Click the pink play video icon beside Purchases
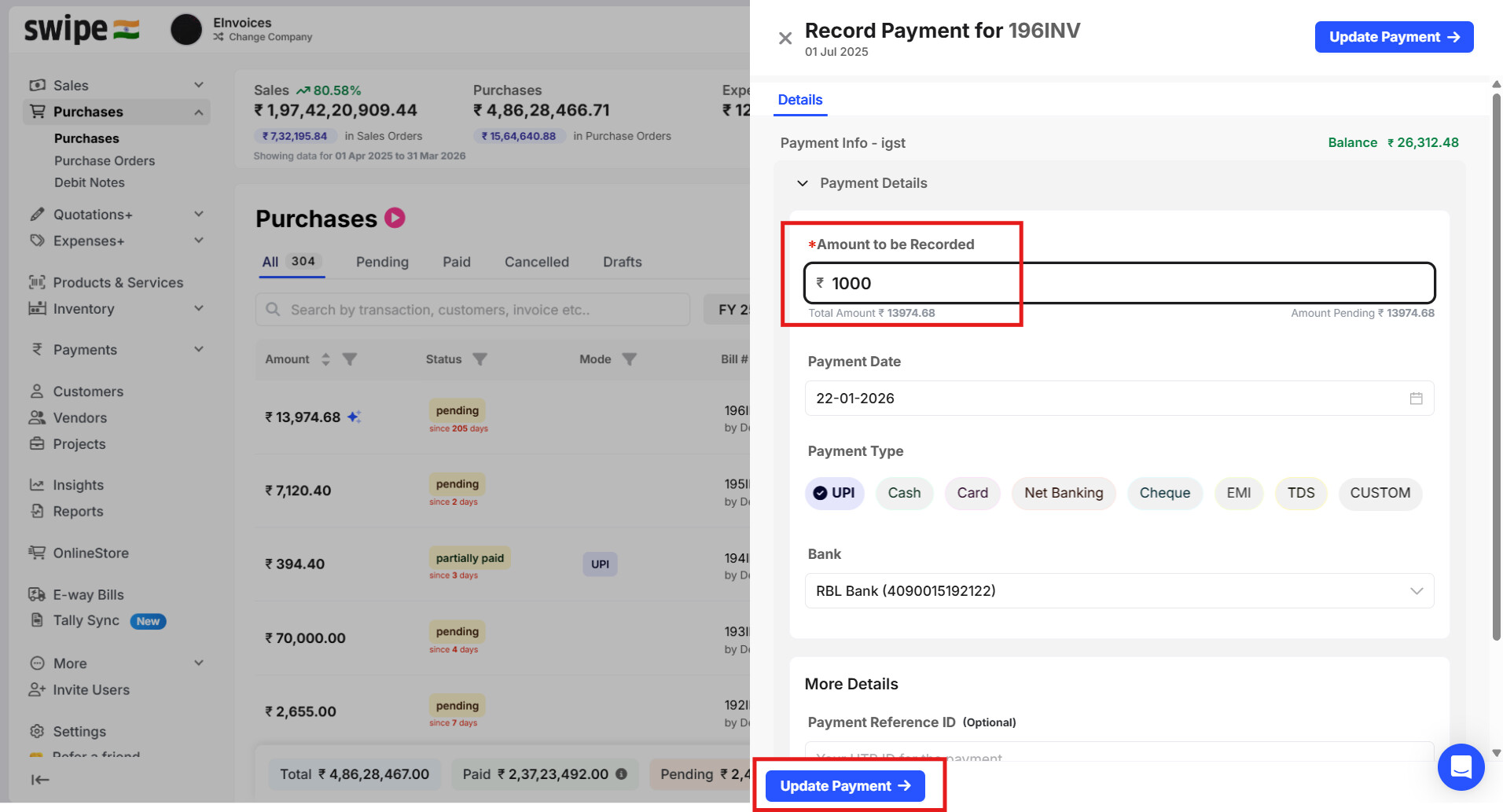 coord(395,218)
